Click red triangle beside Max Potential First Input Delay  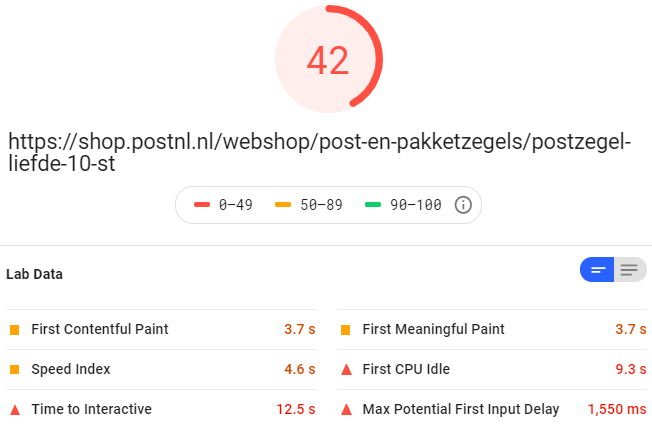click(x=346, y=410)
